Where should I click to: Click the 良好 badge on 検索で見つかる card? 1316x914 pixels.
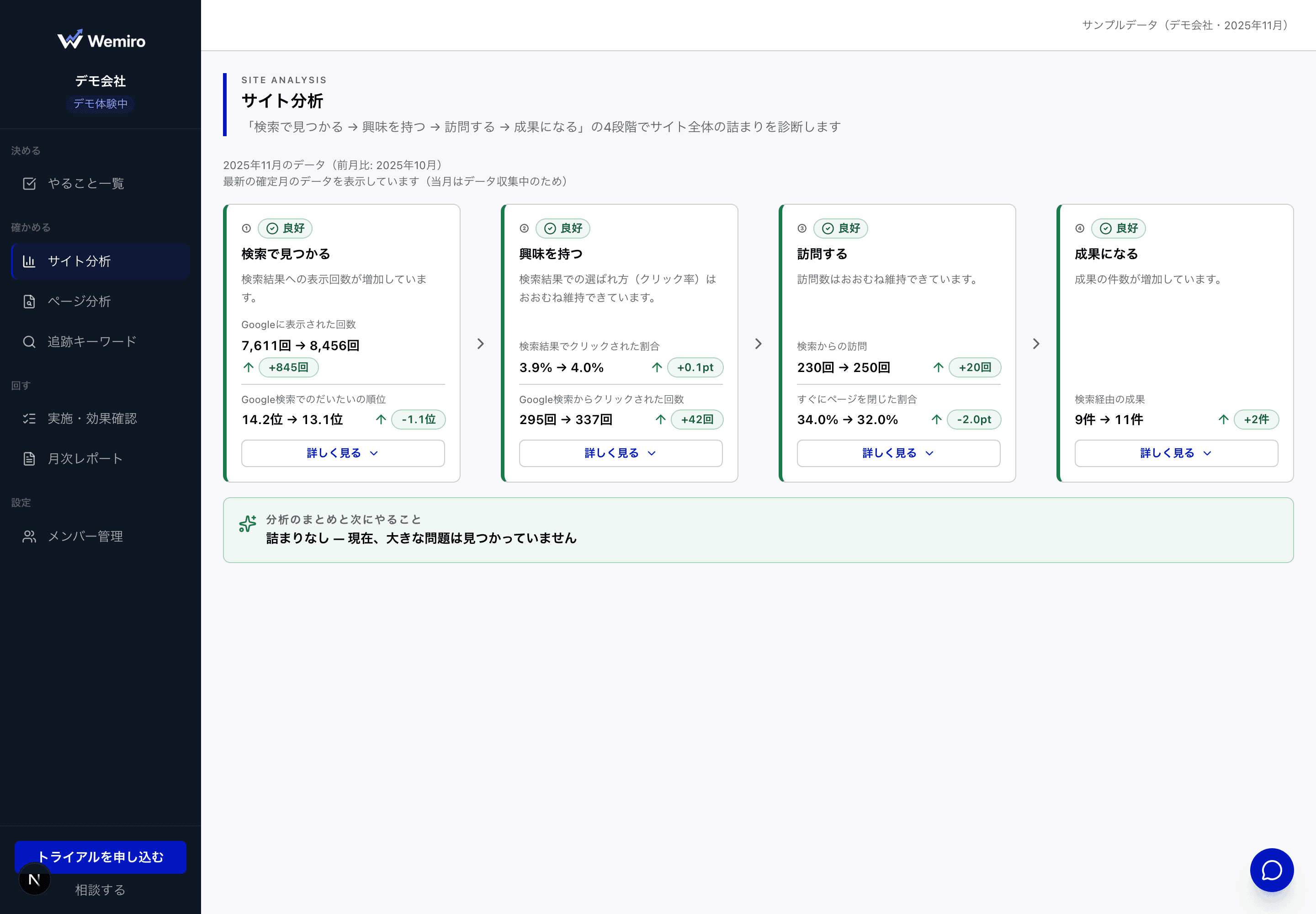coord(285,228)
